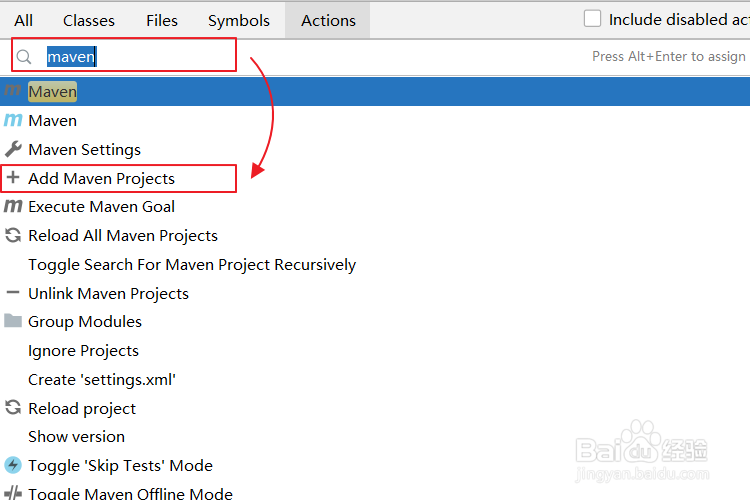Enable the Include disabled actions checkbox
This screenshot has width=750, height=500.
pyautogui.click(x=593, y=19)
